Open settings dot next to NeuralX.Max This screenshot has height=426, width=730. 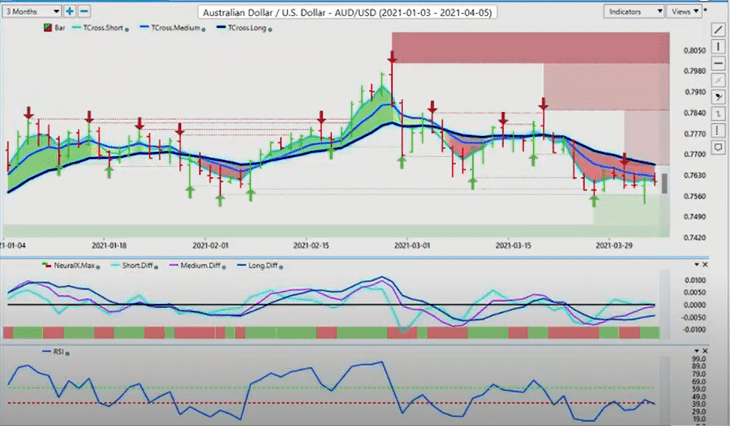[x=98, y=267]
